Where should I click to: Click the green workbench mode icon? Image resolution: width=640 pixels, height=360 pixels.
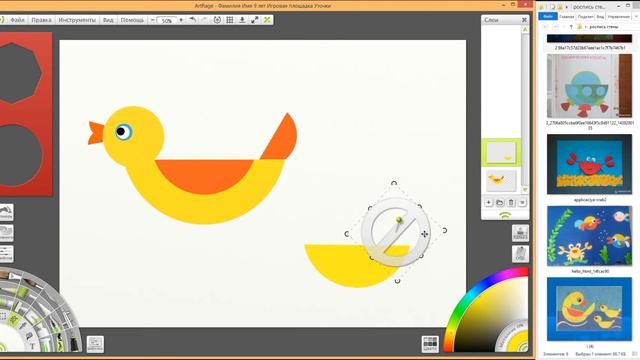267,20
